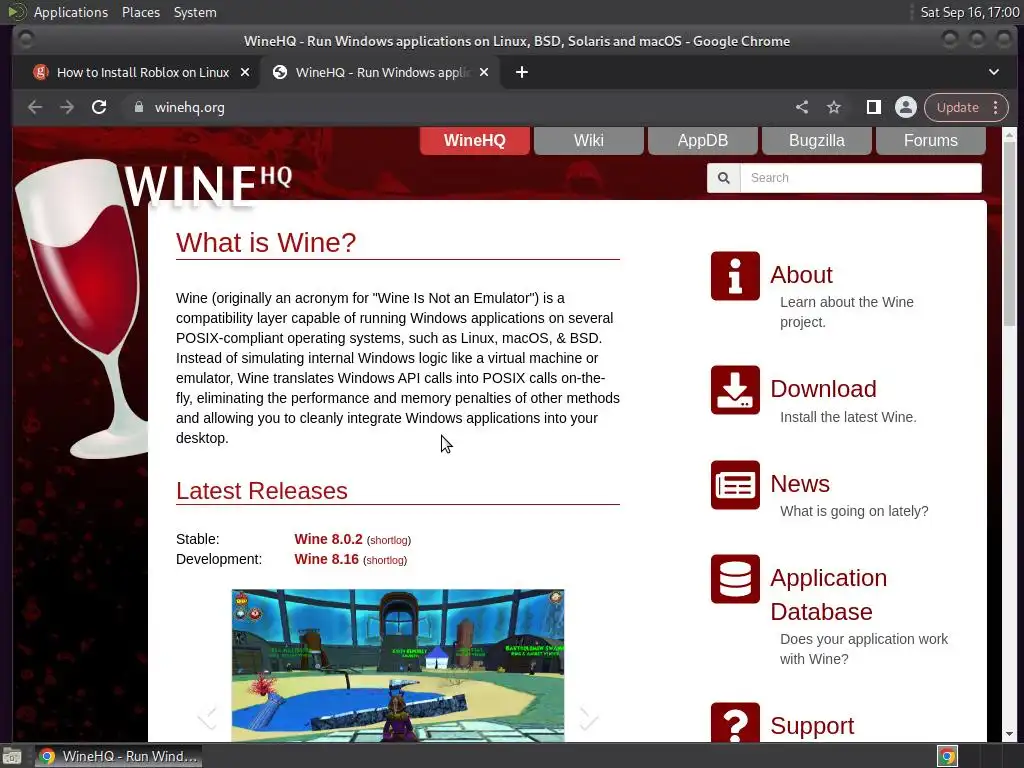Open the Wine 8.16 development release link

point(327,559)
